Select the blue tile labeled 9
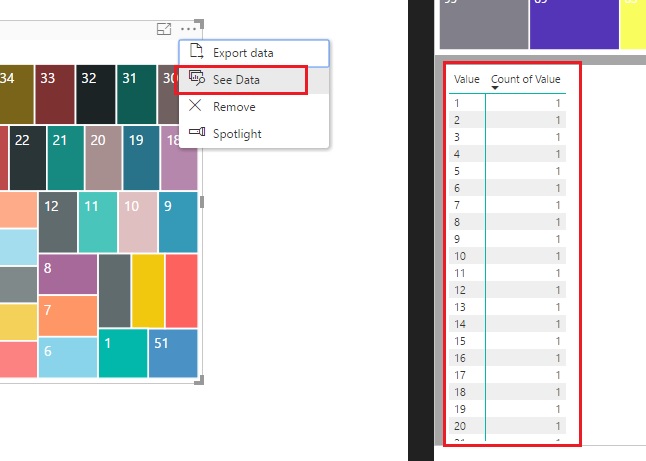 [178, 222]
